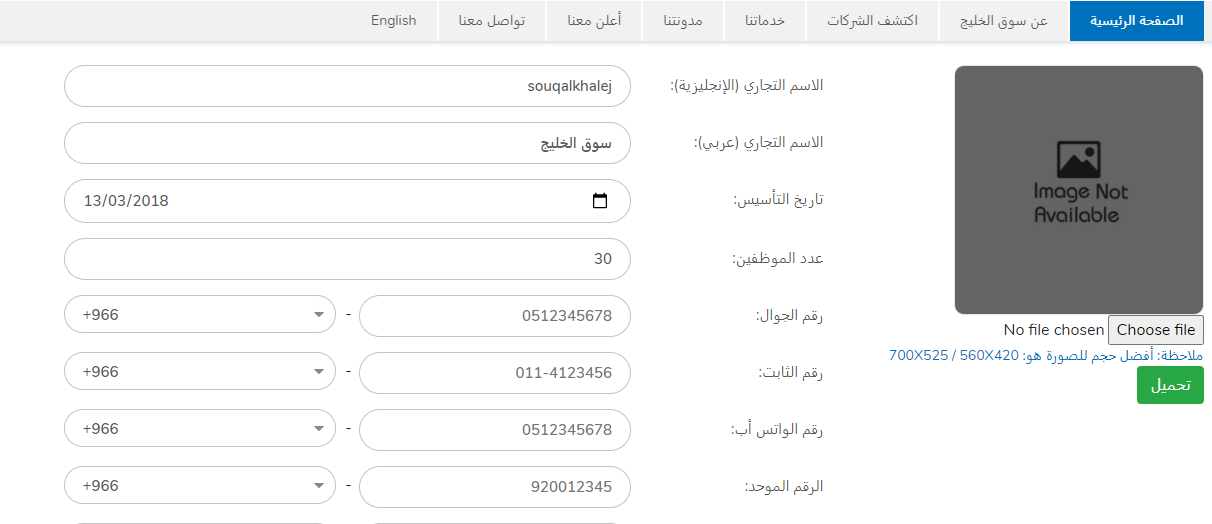This screenshot has height=524, width=1212.
Task: Click the mobile number field رقم الجوال
Action: click(x=495, y=316)
